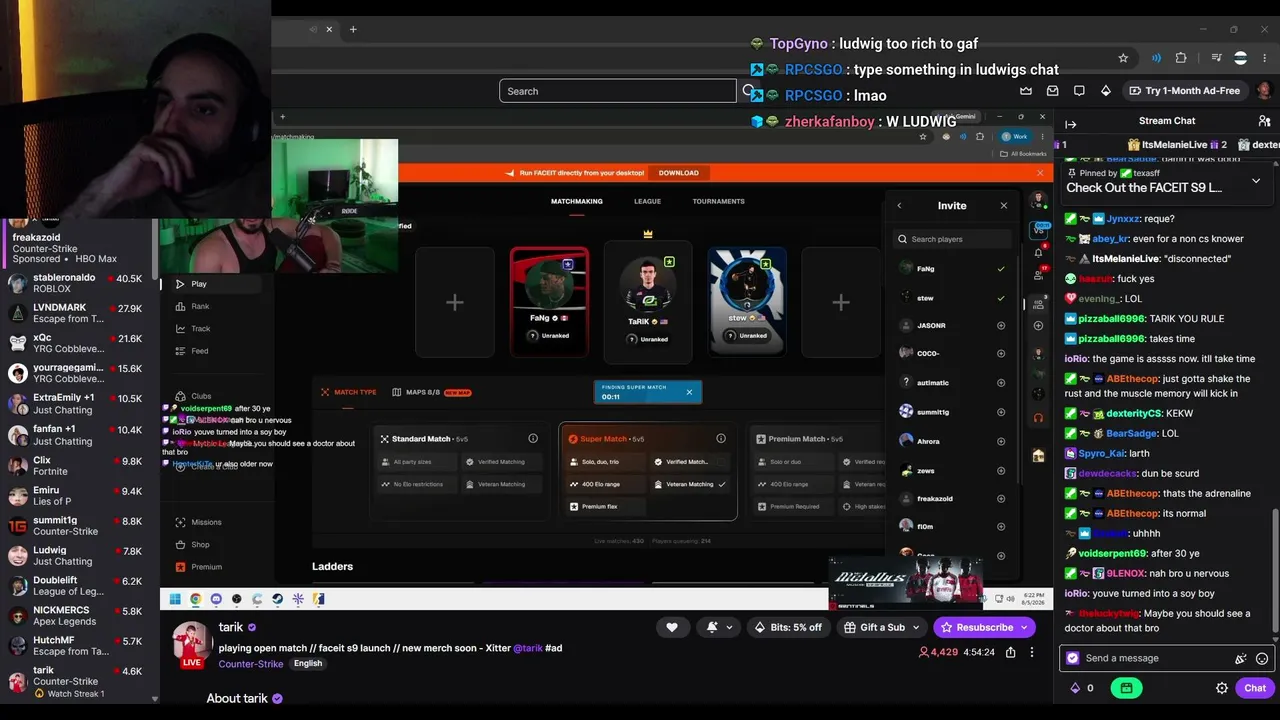
Task: Toggle Veteran Matching in Standard Match card
Action: click(502, 484)
